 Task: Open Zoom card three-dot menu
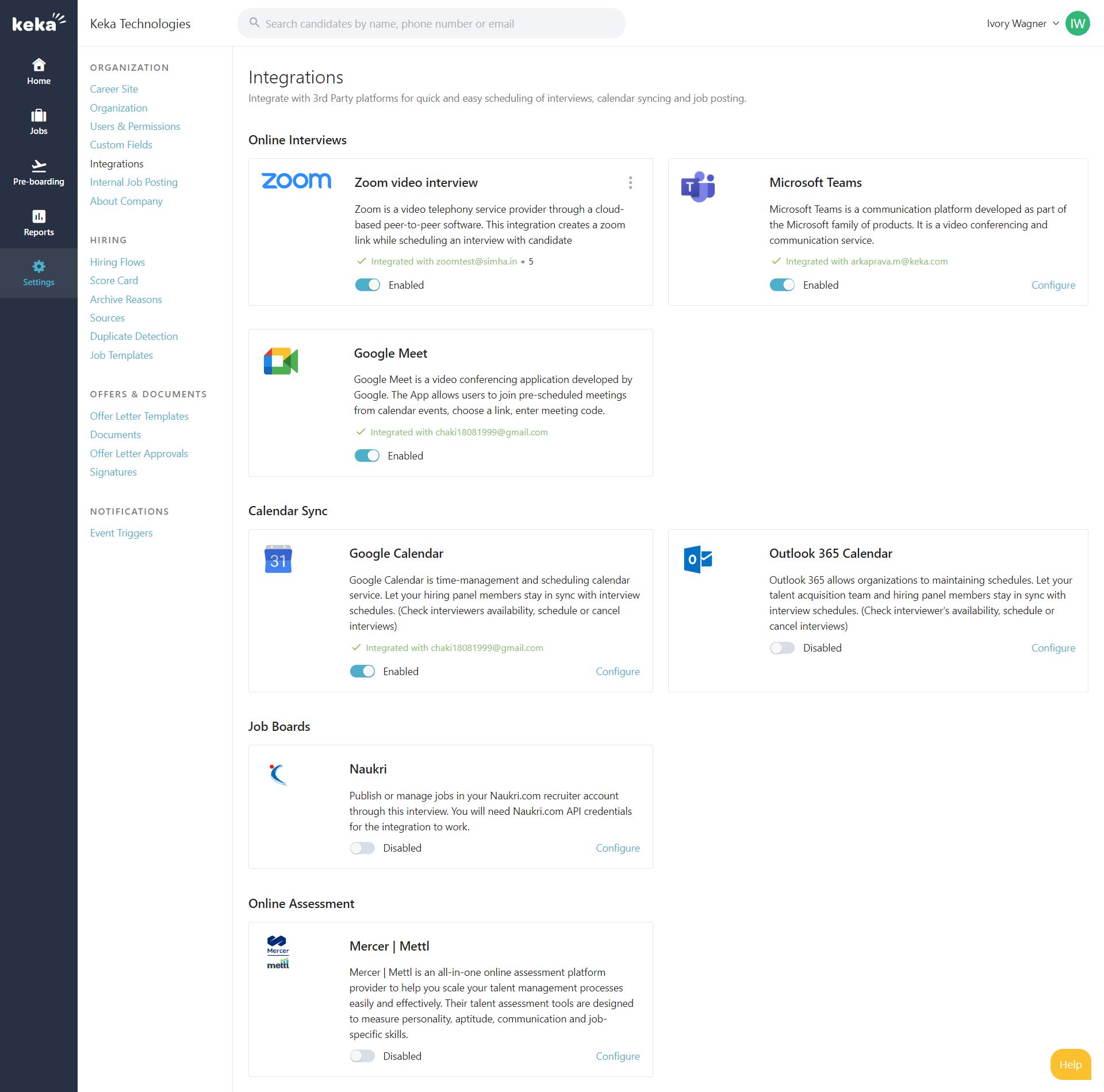click(x=630, y=183)
